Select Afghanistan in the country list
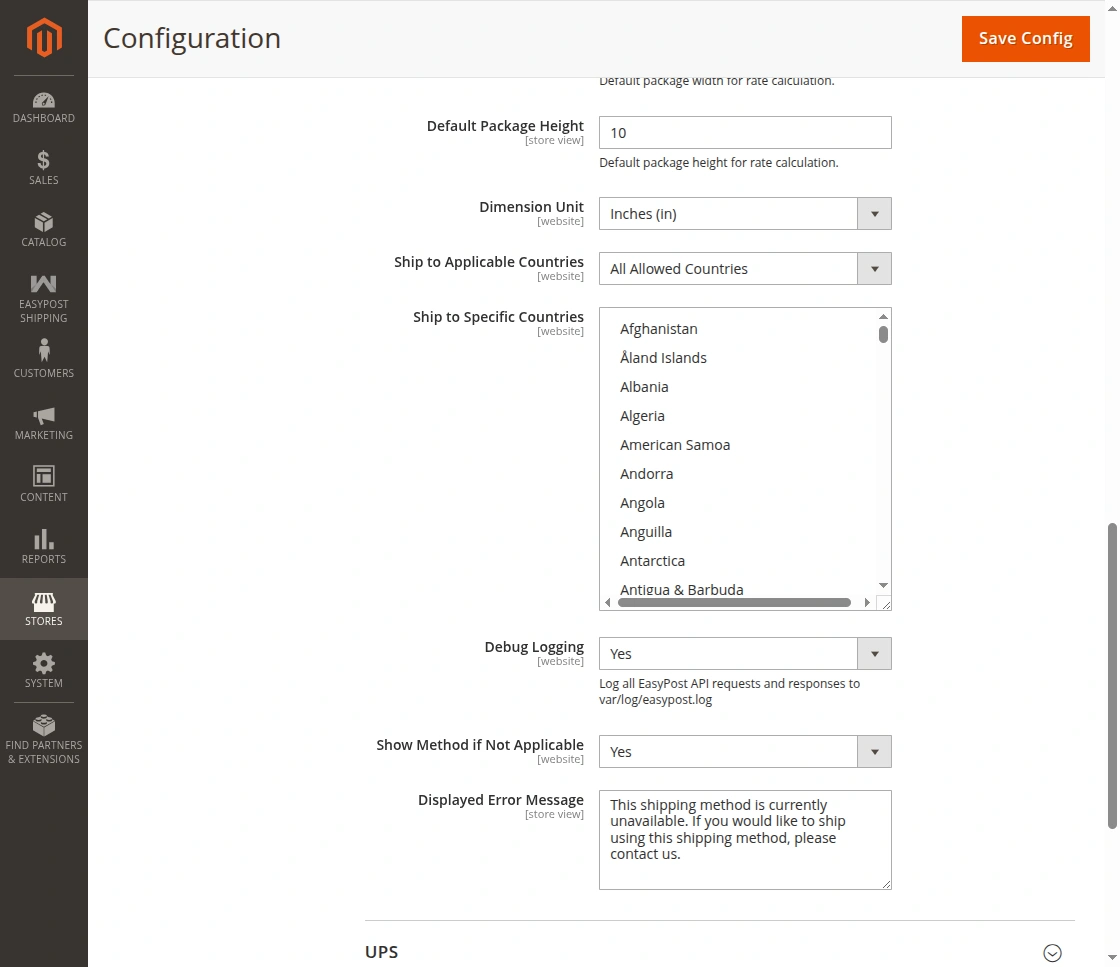The height and width of the screenshot is (967, 1120). (x=659, y=329)
